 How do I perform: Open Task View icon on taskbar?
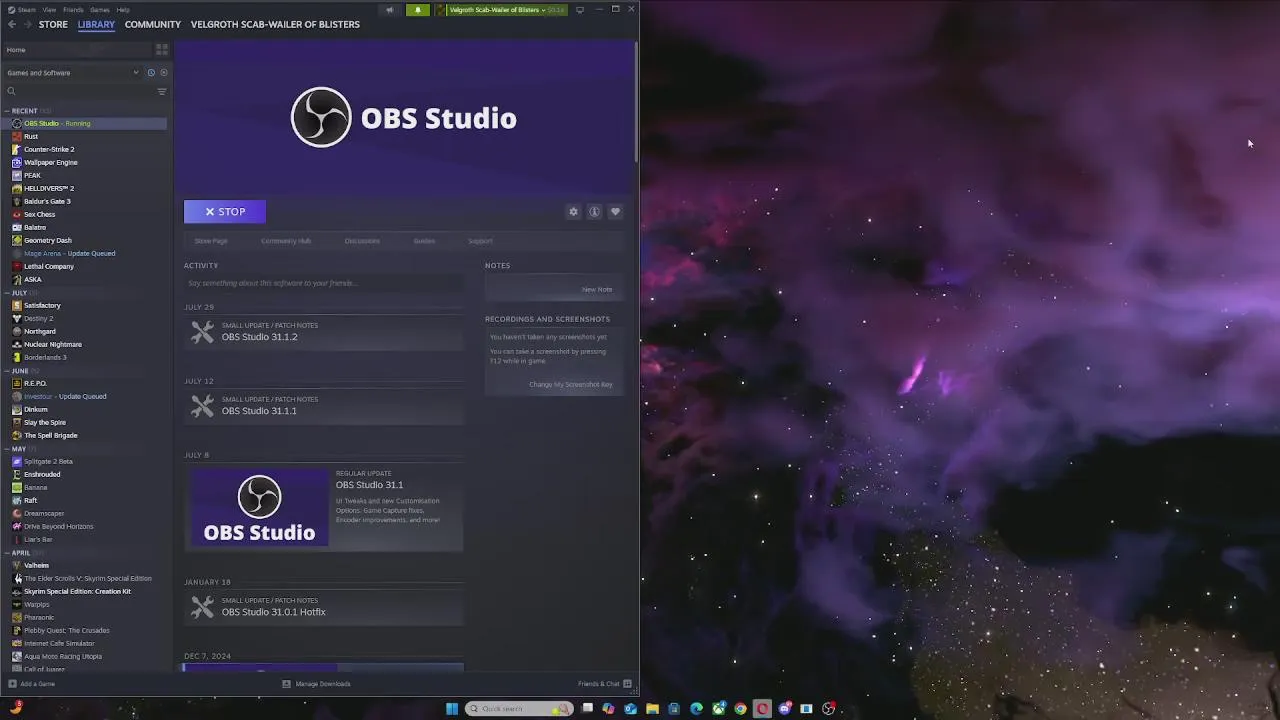[587, 708]
